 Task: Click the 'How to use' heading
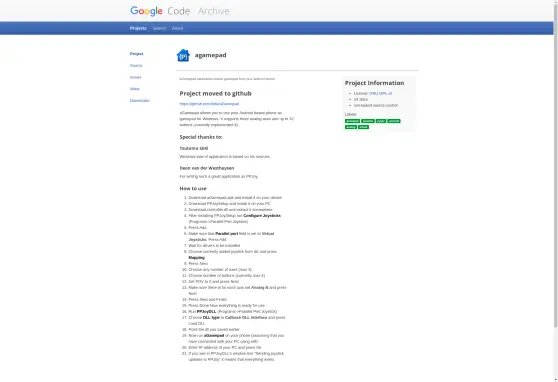[193, 188]
